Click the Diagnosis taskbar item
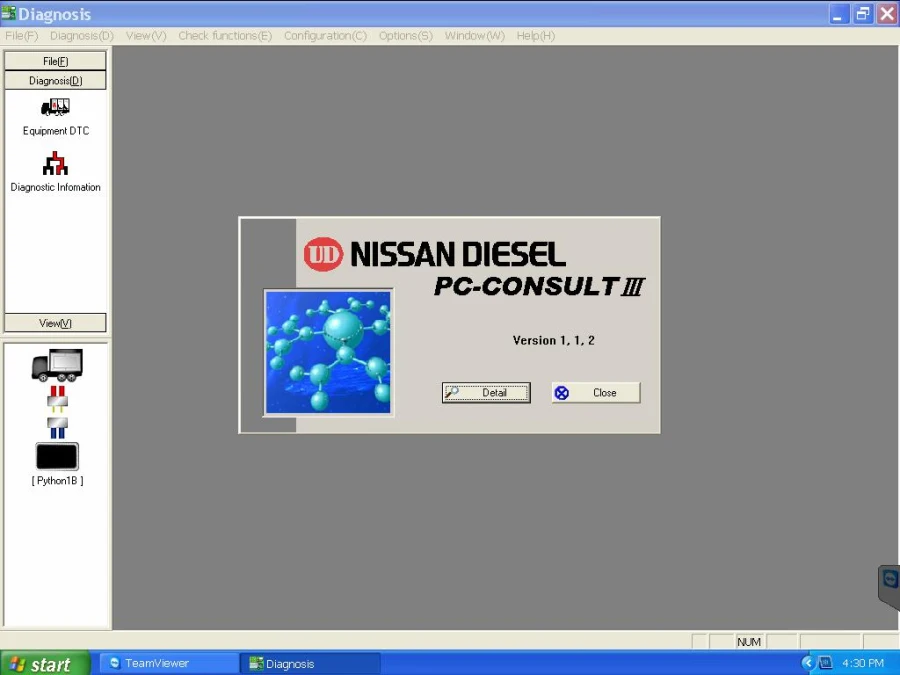The image size is (900, 675). pyautogui.click(x=310, y=664)
